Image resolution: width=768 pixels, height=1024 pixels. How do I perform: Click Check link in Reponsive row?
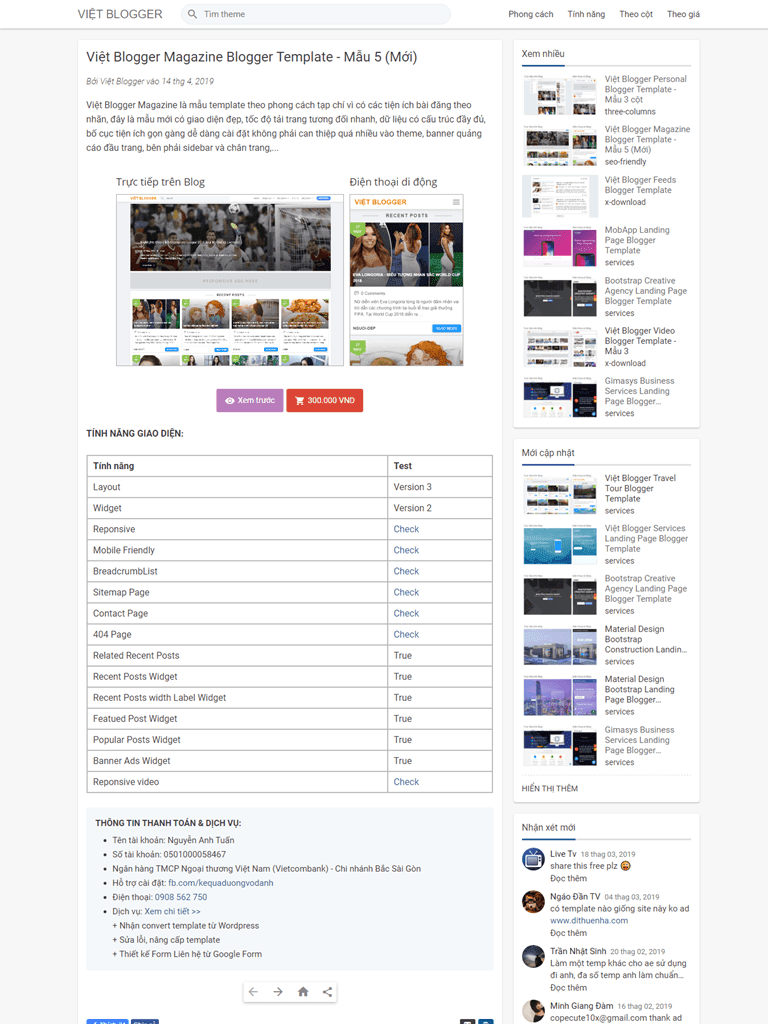(x=406, y=529)
